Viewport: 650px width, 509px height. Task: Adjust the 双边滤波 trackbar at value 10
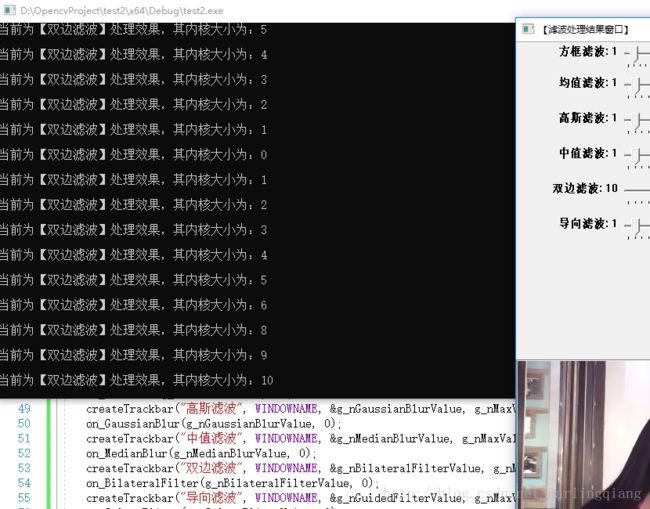pos(637,192)
